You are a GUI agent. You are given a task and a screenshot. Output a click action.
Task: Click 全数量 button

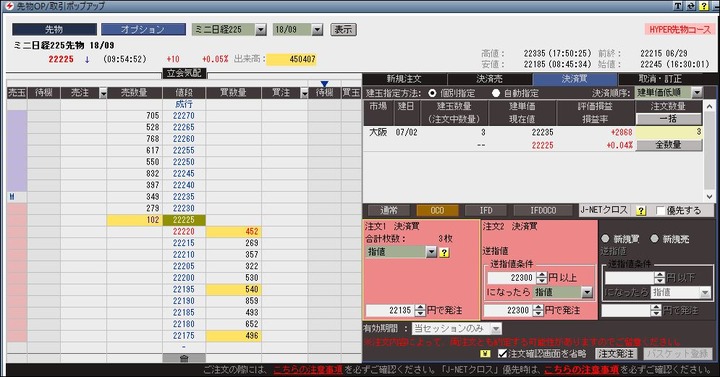click(x=668, y=145)
